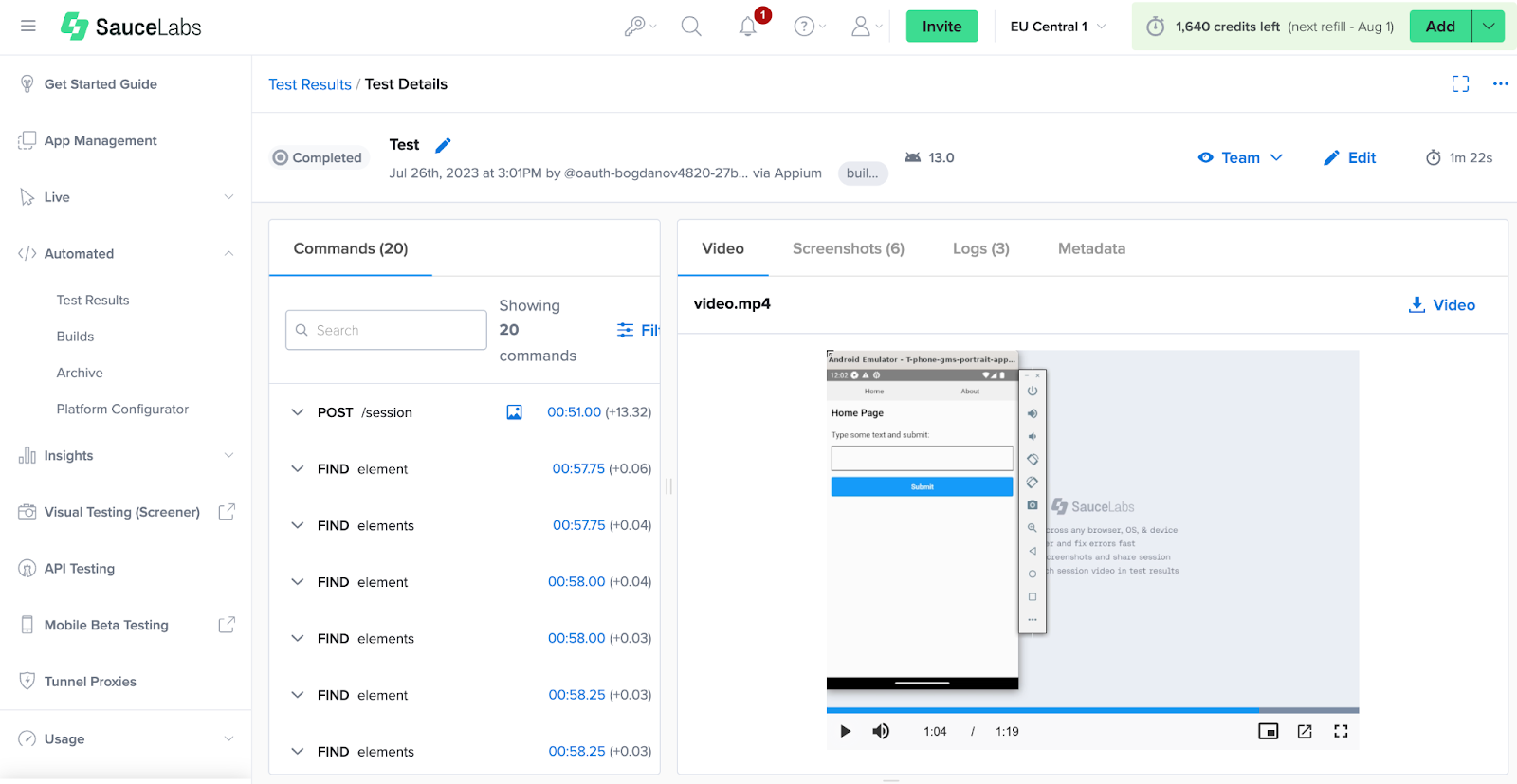Expand FIND element at 00:57.75

click(x=298, y=469)
